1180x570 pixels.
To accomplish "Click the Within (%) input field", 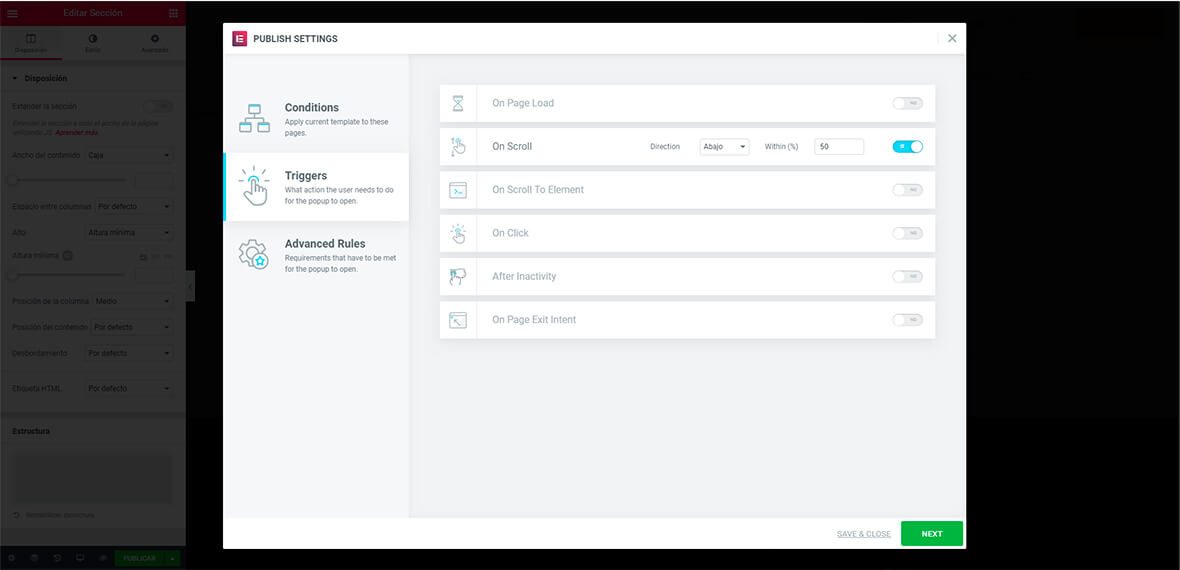I will pos(839,147).
